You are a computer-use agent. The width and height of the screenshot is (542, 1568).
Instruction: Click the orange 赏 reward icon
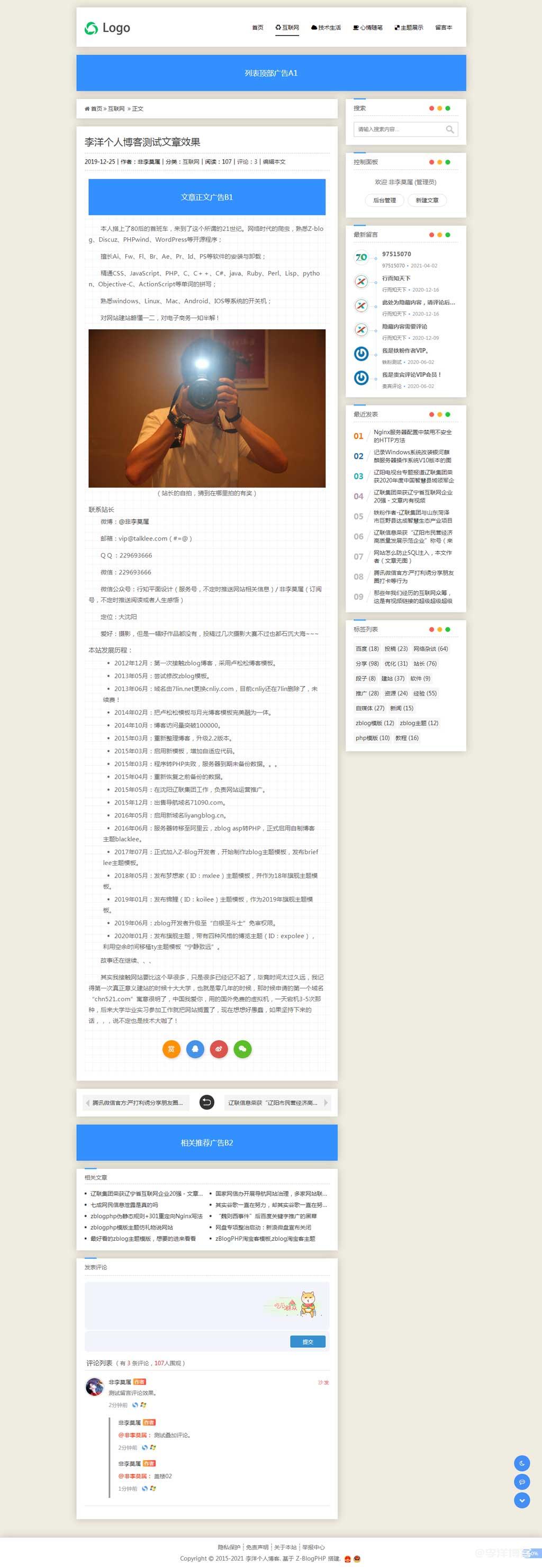pyautogui.click(x=171, y=1049)
